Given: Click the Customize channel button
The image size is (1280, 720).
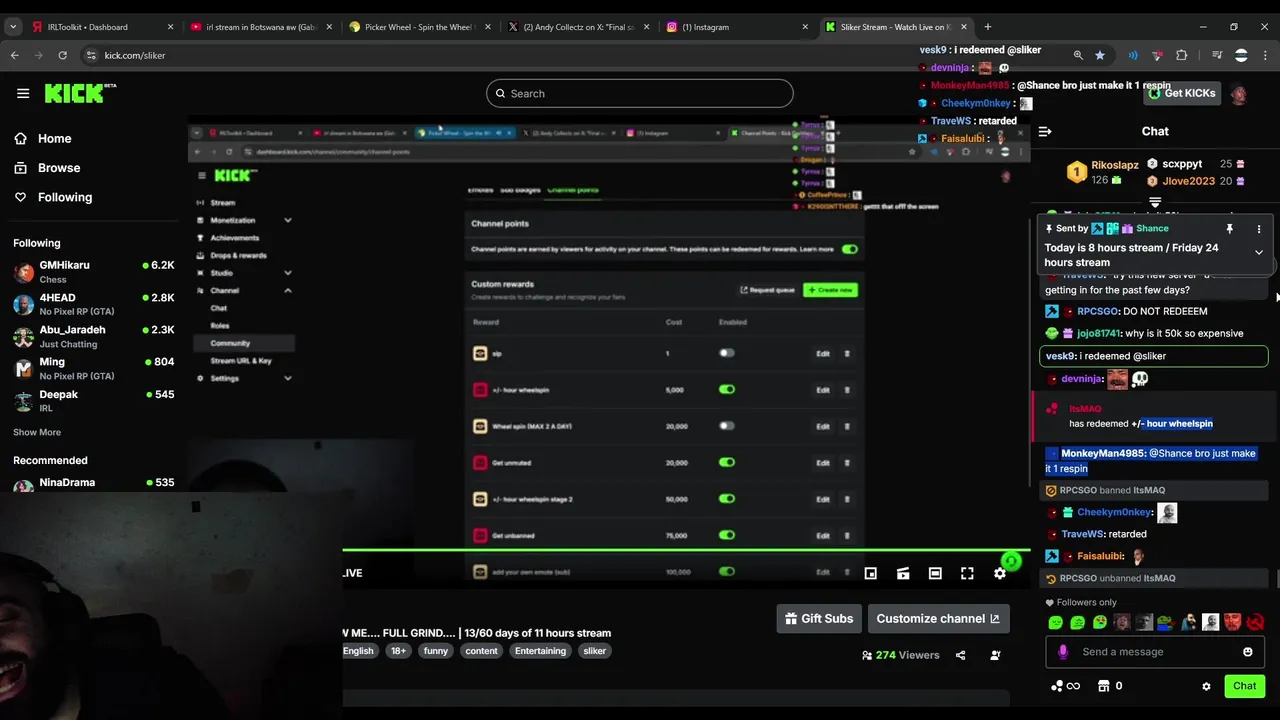Looking at the screenshot, I should (x=938, y=618).
